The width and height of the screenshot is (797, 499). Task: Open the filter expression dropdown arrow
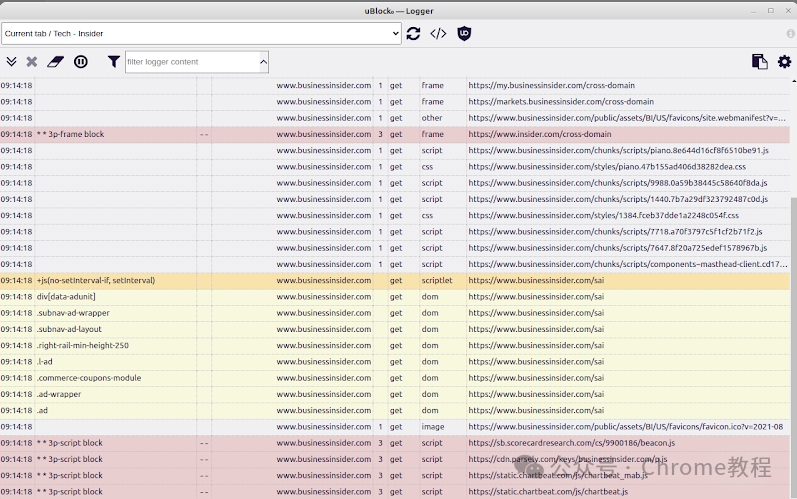[x=263, y=62]
